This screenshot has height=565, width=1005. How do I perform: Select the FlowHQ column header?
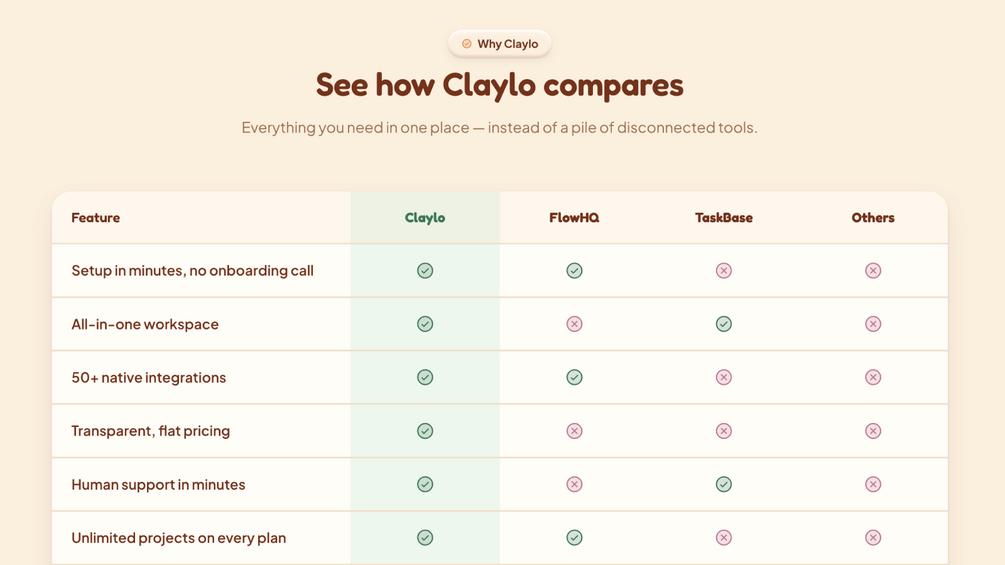[x=574, y=218]
